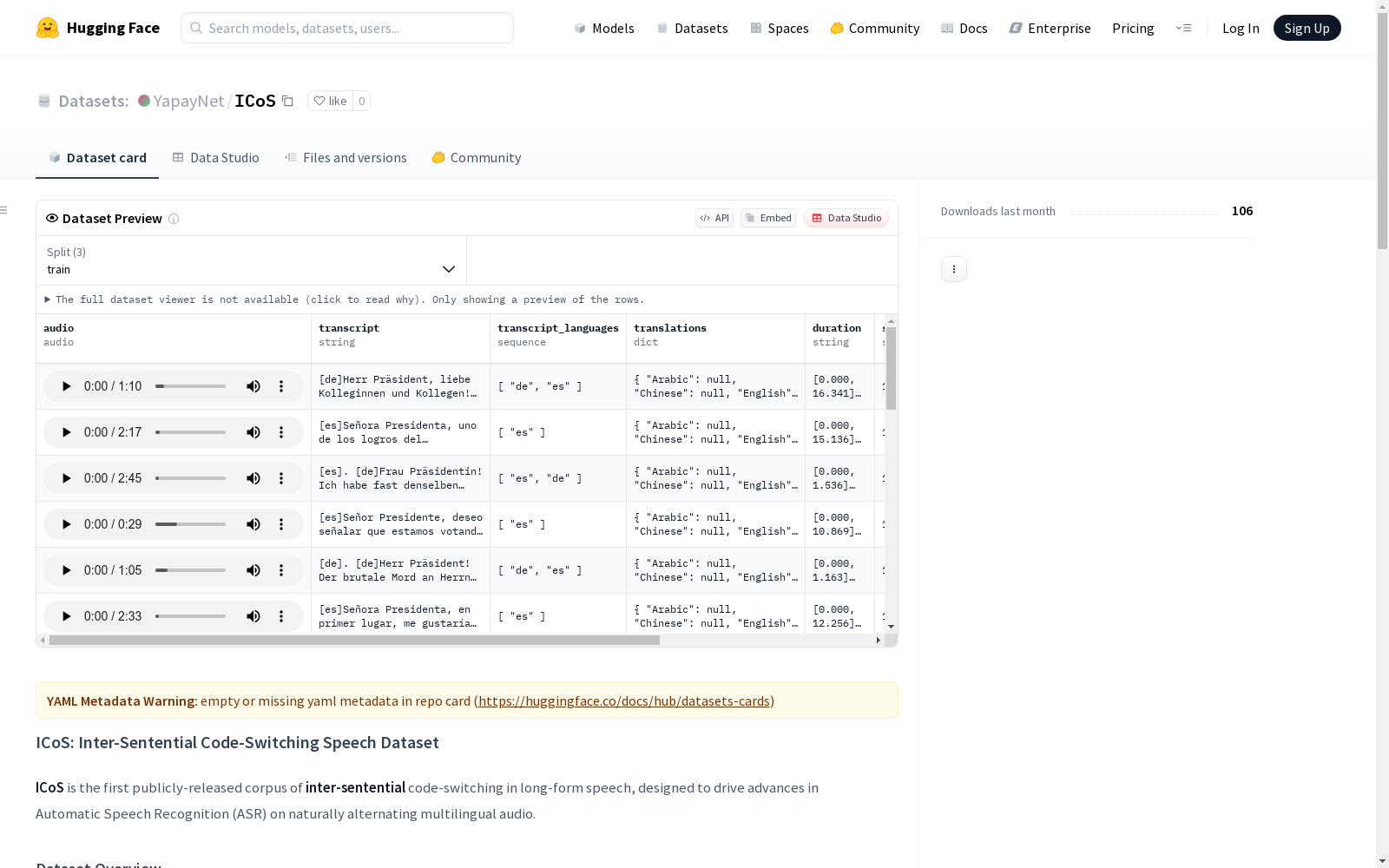Play the 1:05 audio clip

(x=66, y=570)
